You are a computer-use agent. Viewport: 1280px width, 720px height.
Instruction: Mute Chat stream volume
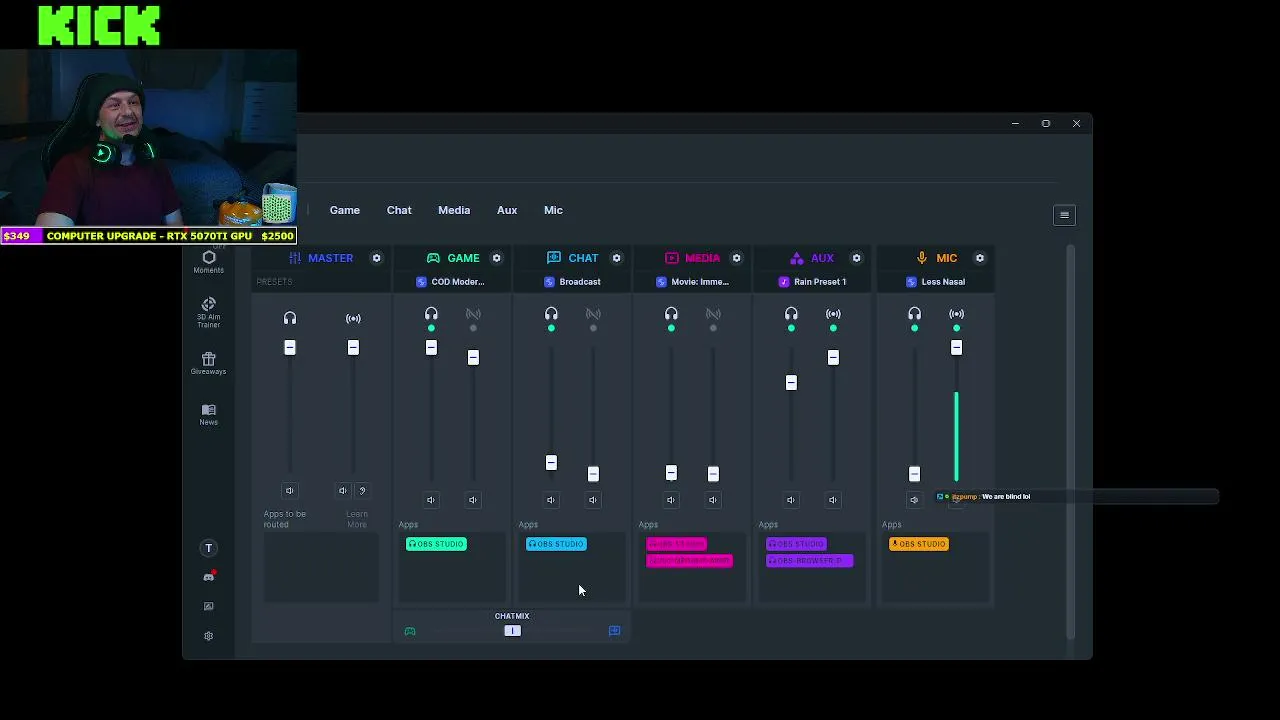pos(593,500)
